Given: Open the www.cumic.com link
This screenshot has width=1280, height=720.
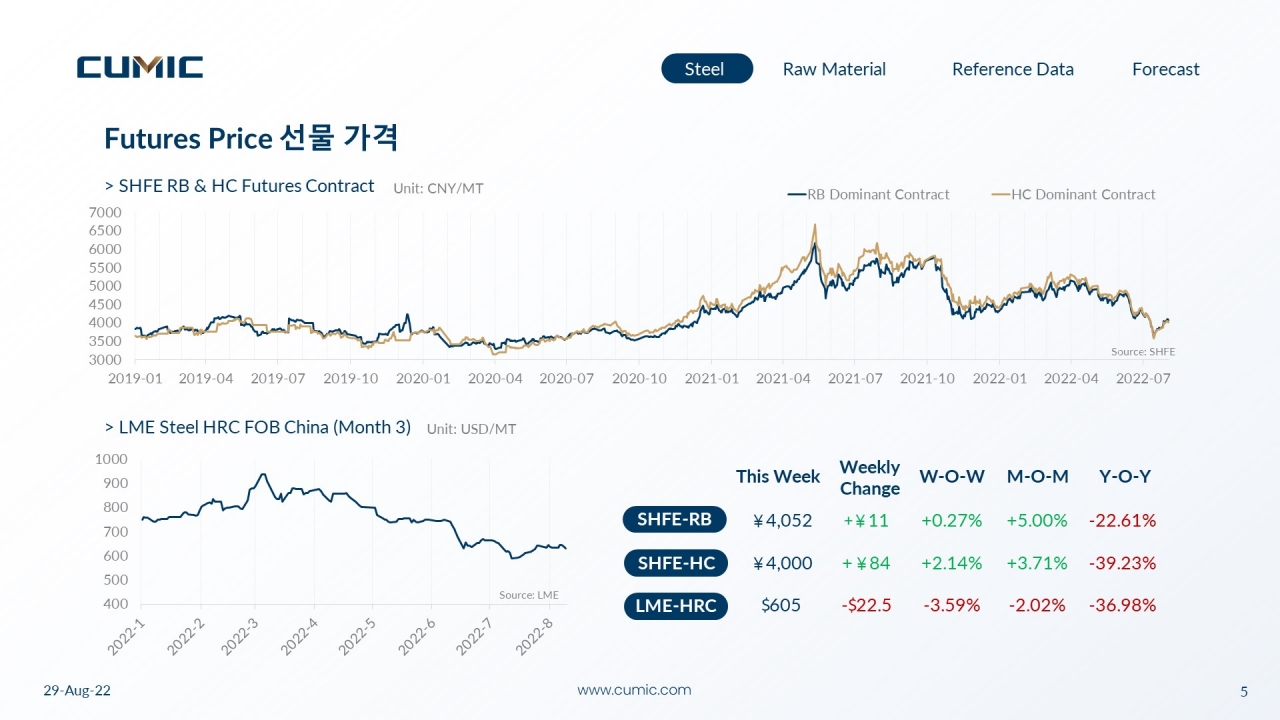Looking at the screenshot, I should pos(634,690).
